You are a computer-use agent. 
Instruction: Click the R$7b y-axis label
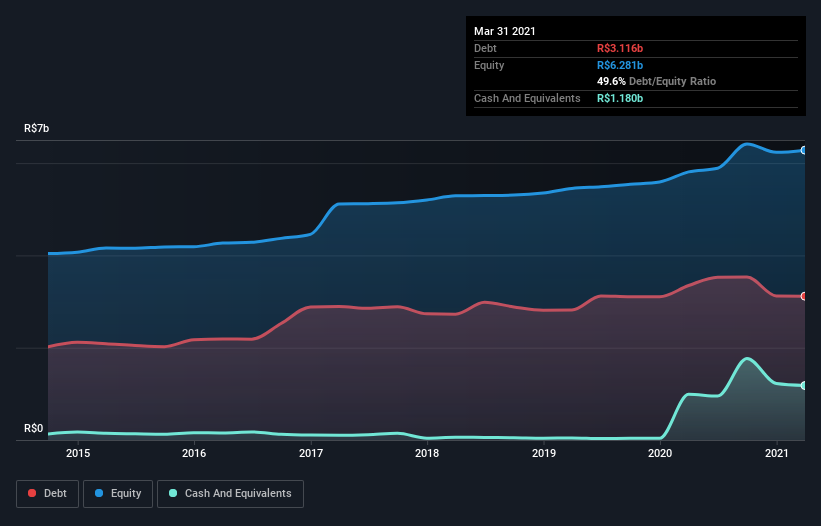click(x=37, y=129)
